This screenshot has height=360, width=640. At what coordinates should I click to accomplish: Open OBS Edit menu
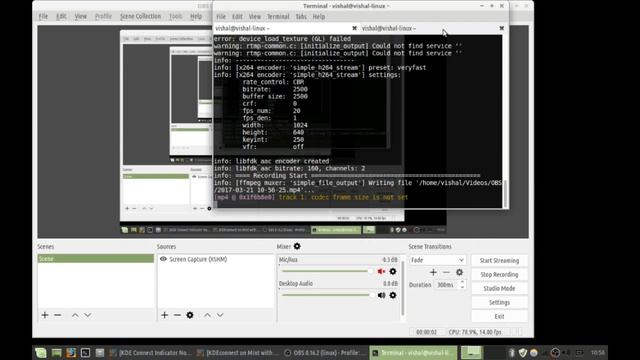[61, 16]
